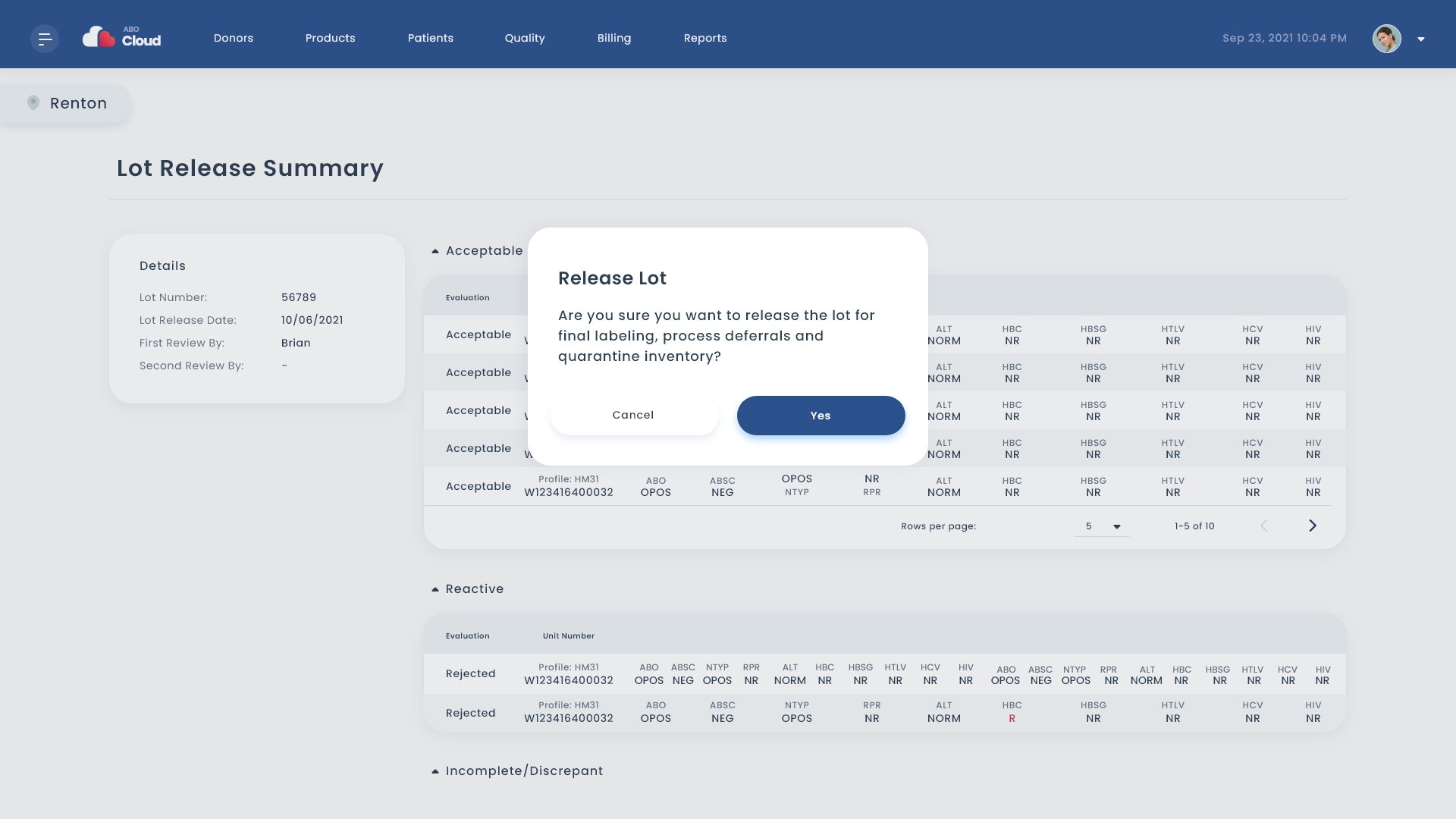The height and width of the screenshot is (819, 1456).
Task: Click the Second Review By label
Action: click(191, 366)
